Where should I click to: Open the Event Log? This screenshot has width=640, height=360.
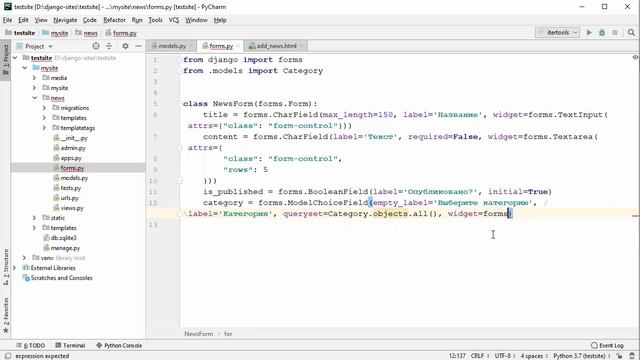(607, 345)
